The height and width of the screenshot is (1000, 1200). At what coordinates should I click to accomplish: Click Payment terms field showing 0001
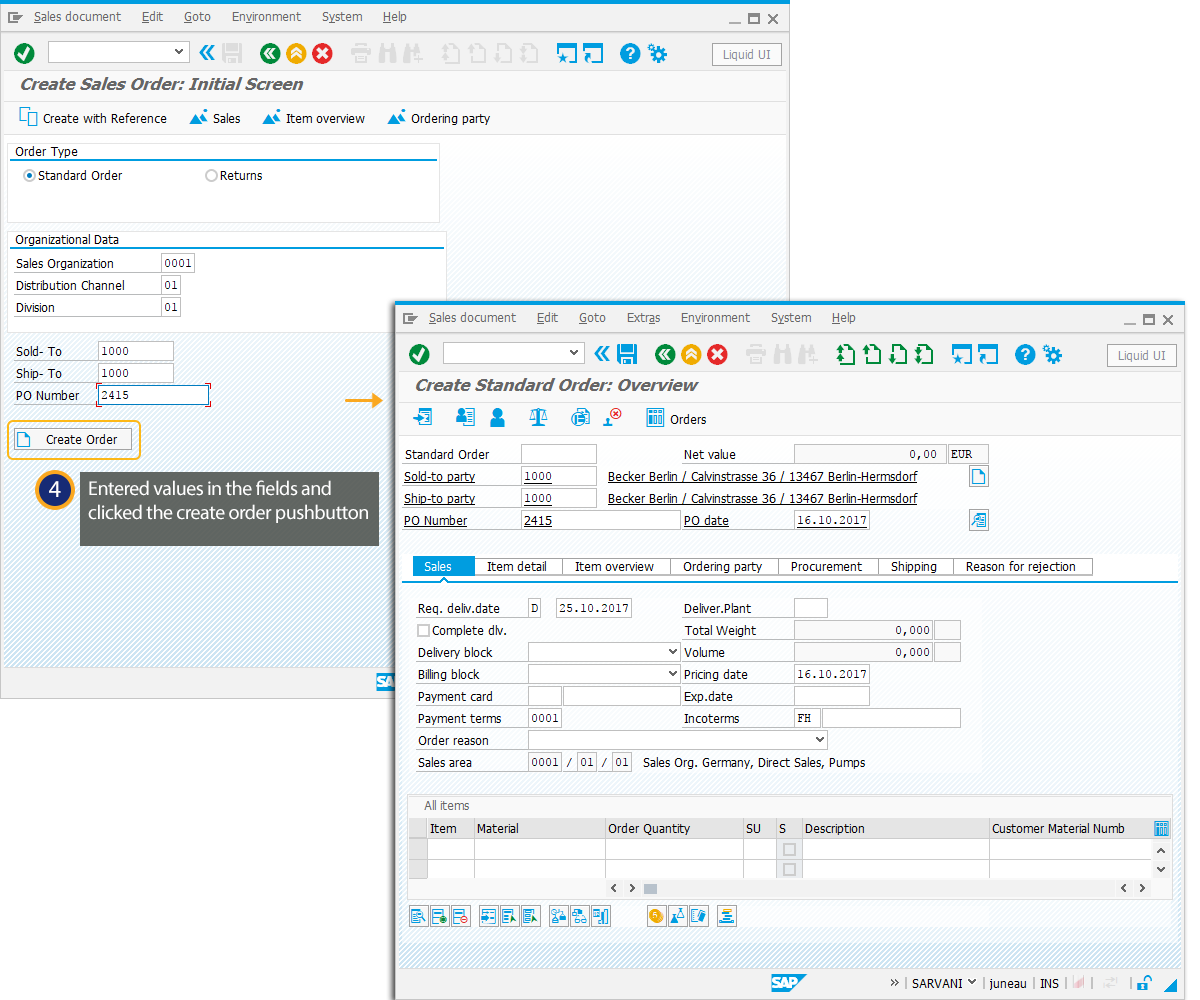(545, 718)
